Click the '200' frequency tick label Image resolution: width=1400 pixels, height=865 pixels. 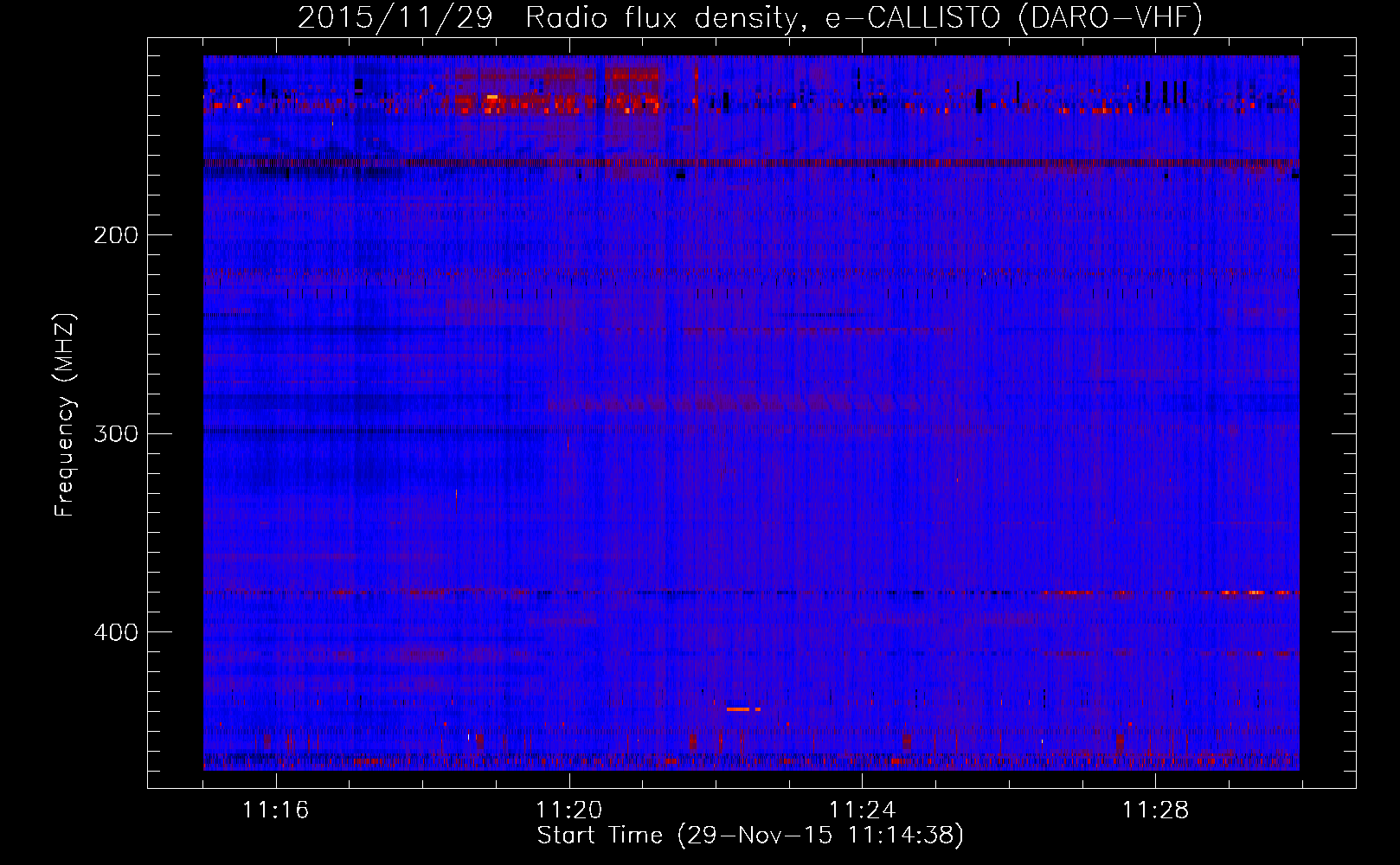[116, 235]
